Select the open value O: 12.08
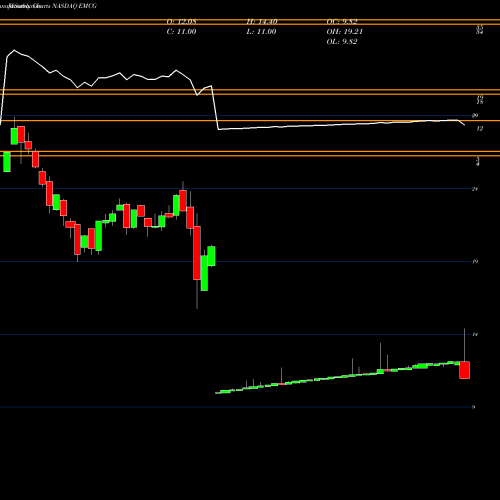This screenshot has width=500, height=500. coord(182,22)
